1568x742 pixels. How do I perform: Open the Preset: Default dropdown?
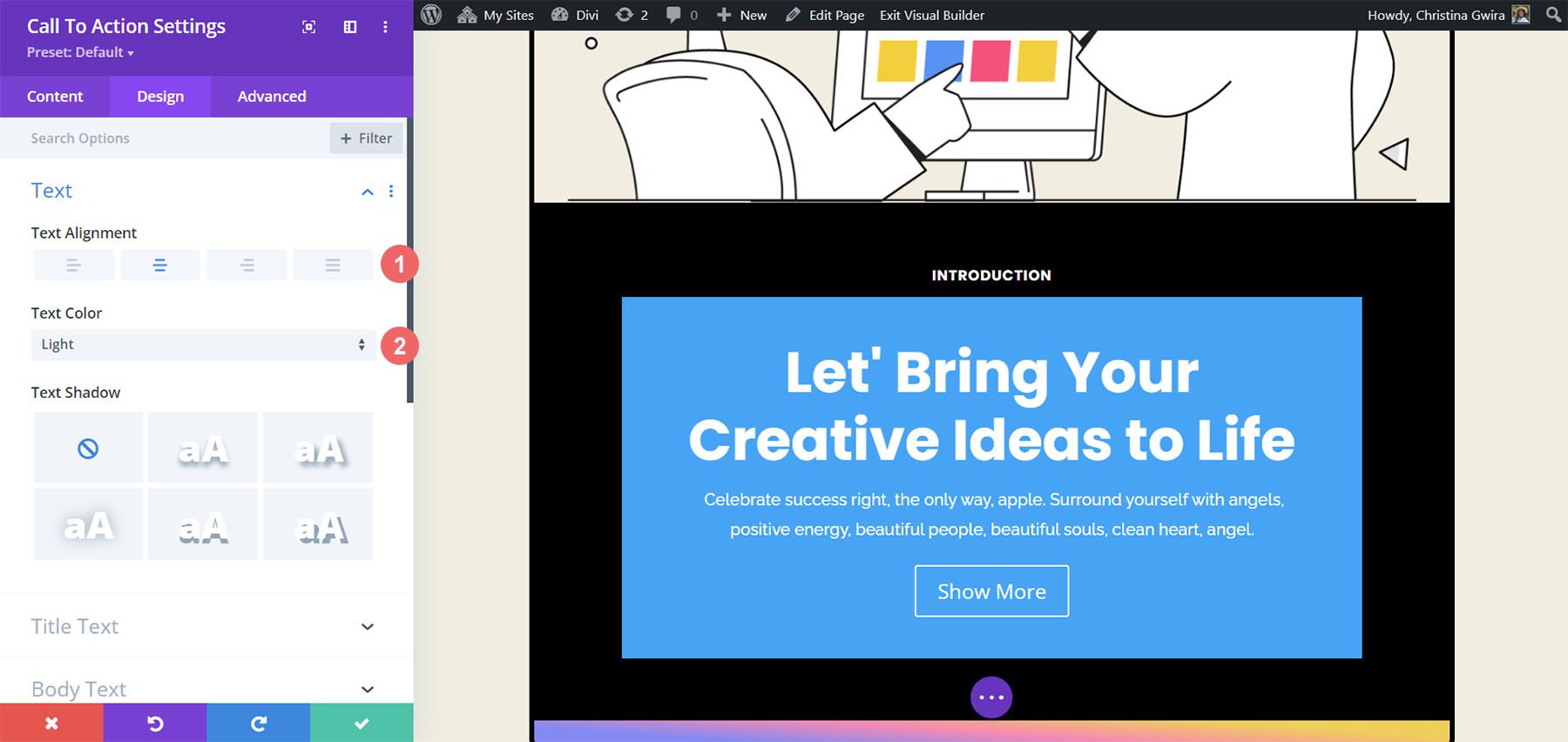pos(80,52)
